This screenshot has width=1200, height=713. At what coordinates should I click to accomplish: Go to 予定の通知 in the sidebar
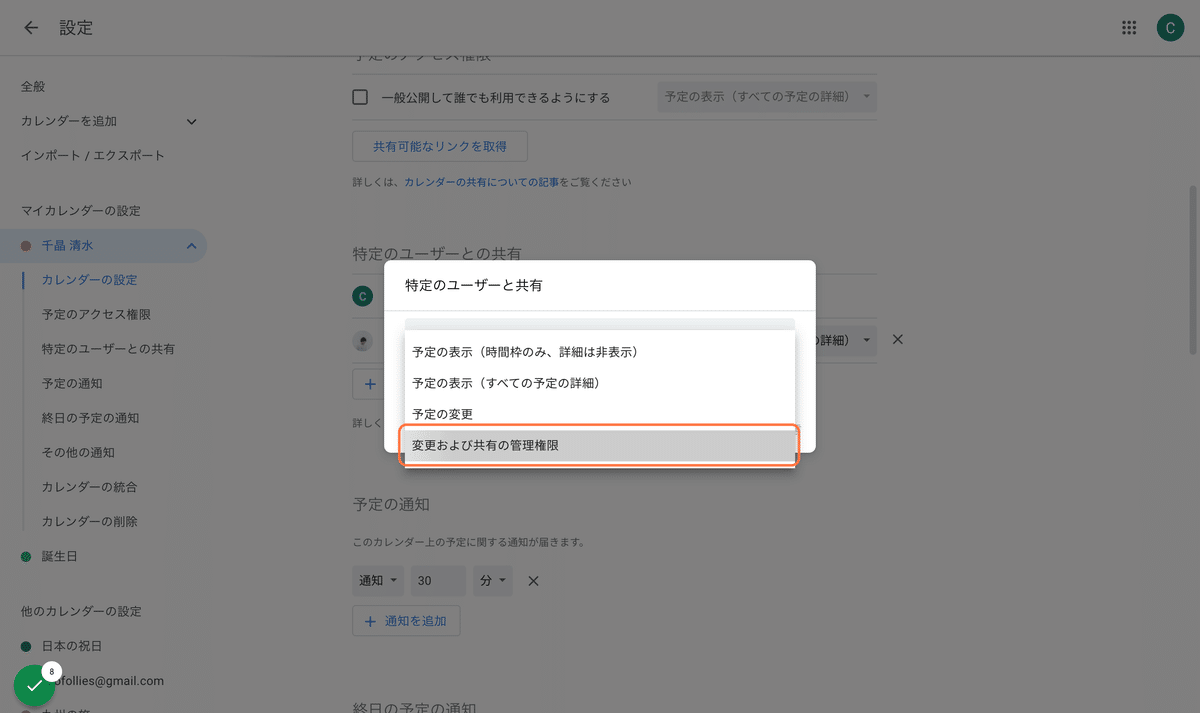click(72, 384)
